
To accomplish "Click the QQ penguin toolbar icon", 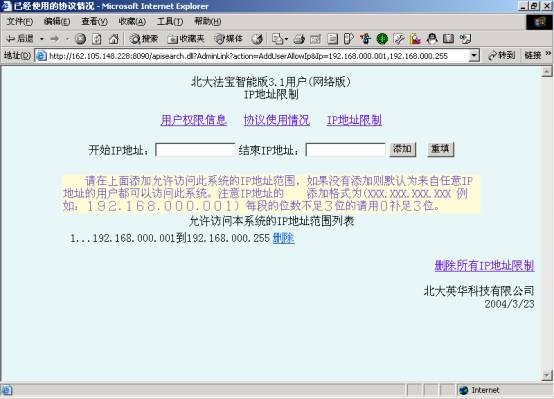I will tap(432, 39).
